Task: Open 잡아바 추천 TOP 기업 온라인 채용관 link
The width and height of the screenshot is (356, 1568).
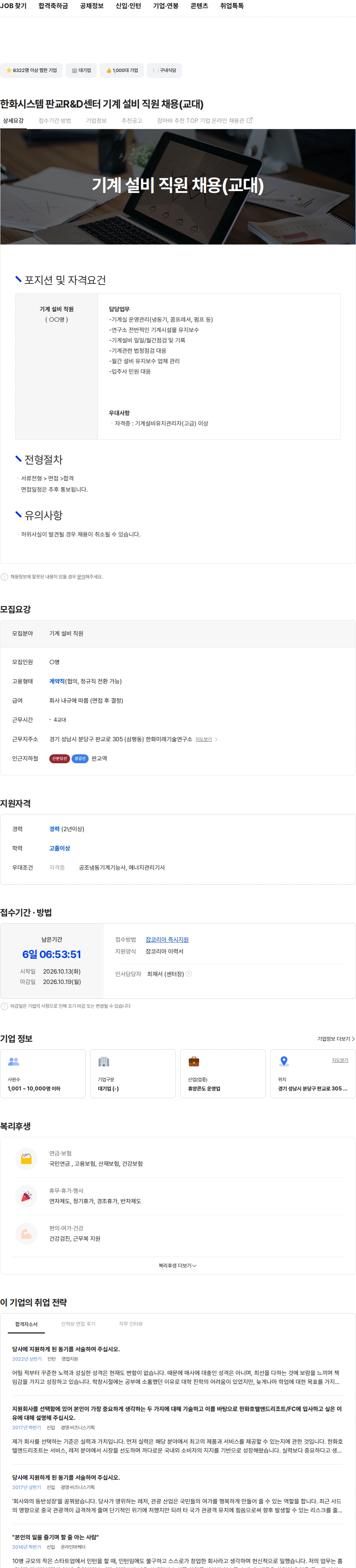Action: 204,121
